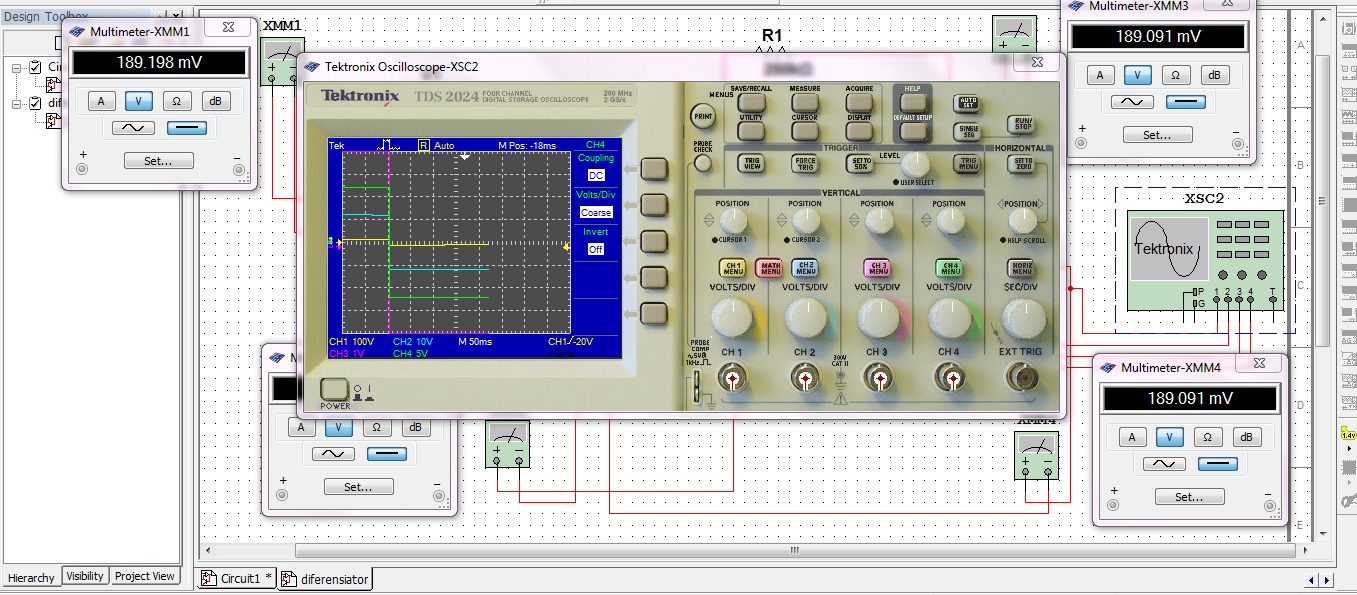The width and height of the screenshot is (1357, 595).
Task: Select dB mode on partially hidden lower-left multimeter
Action: [415, 427]
